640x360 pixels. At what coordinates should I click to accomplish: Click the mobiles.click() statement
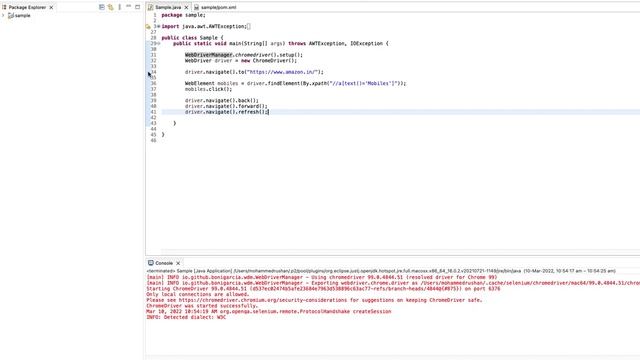208,89
